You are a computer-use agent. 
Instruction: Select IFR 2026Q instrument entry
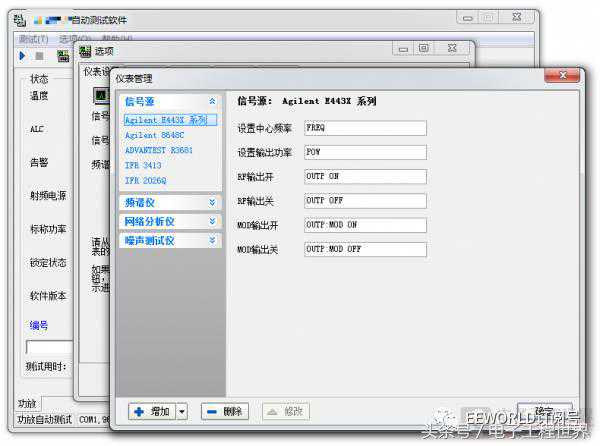pos(145,181)
